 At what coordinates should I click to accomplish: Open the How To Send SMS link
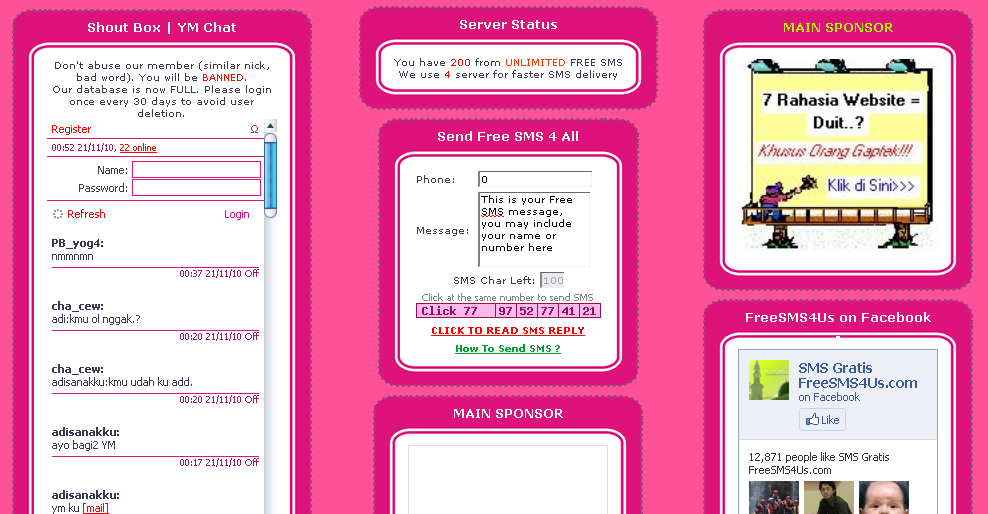point(508,349)
